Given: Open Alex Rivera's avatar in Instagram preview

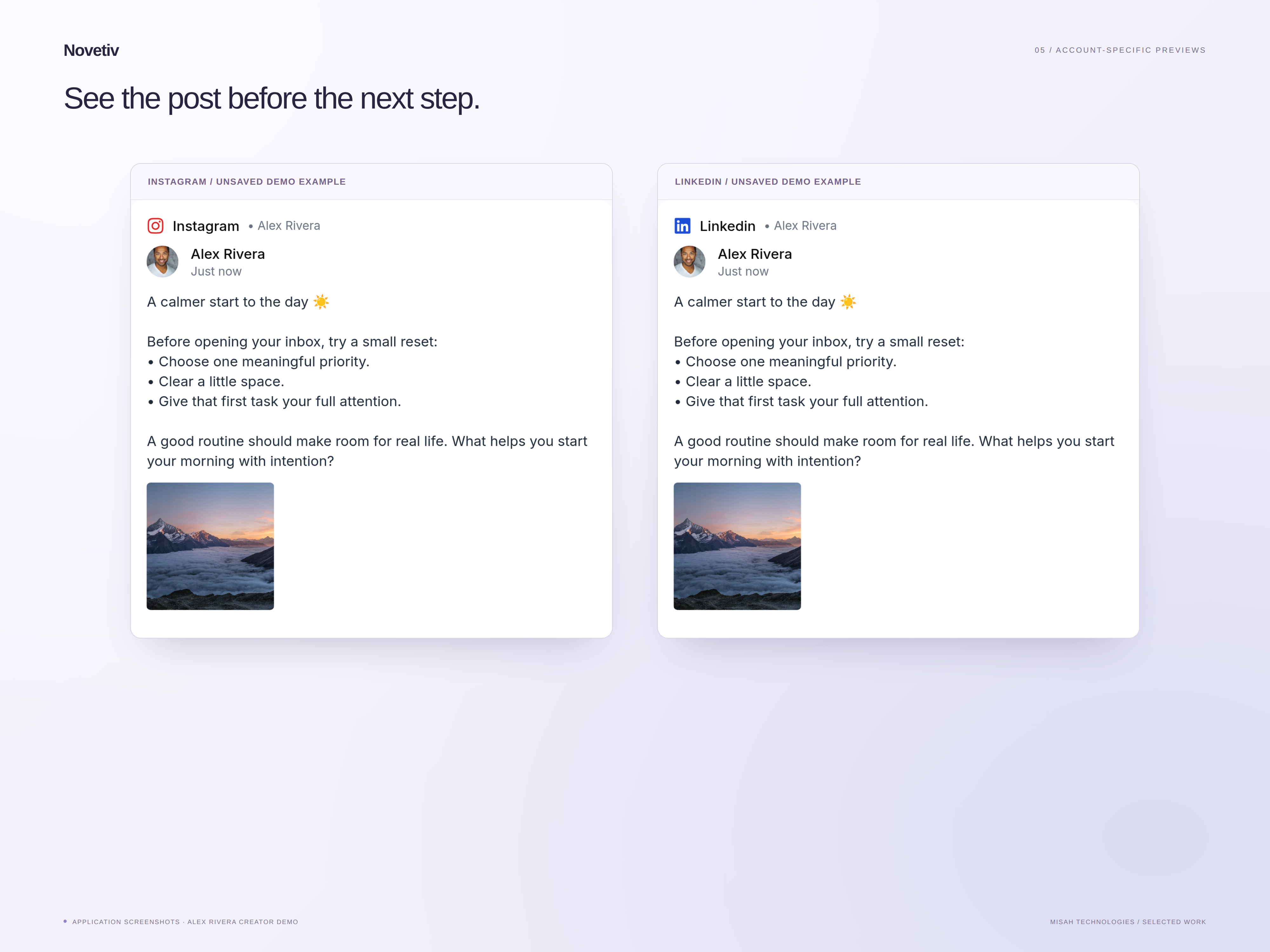Looking at the screenshot, I should point(163,262).
